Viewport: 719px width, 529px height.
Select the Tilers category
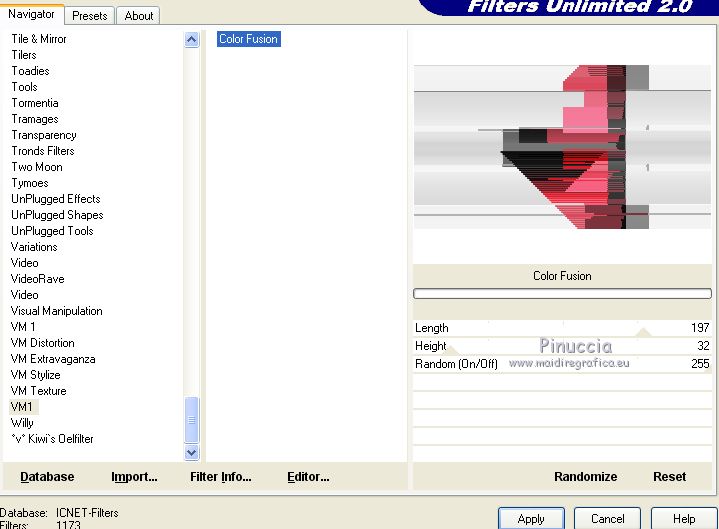pos(24,55)
